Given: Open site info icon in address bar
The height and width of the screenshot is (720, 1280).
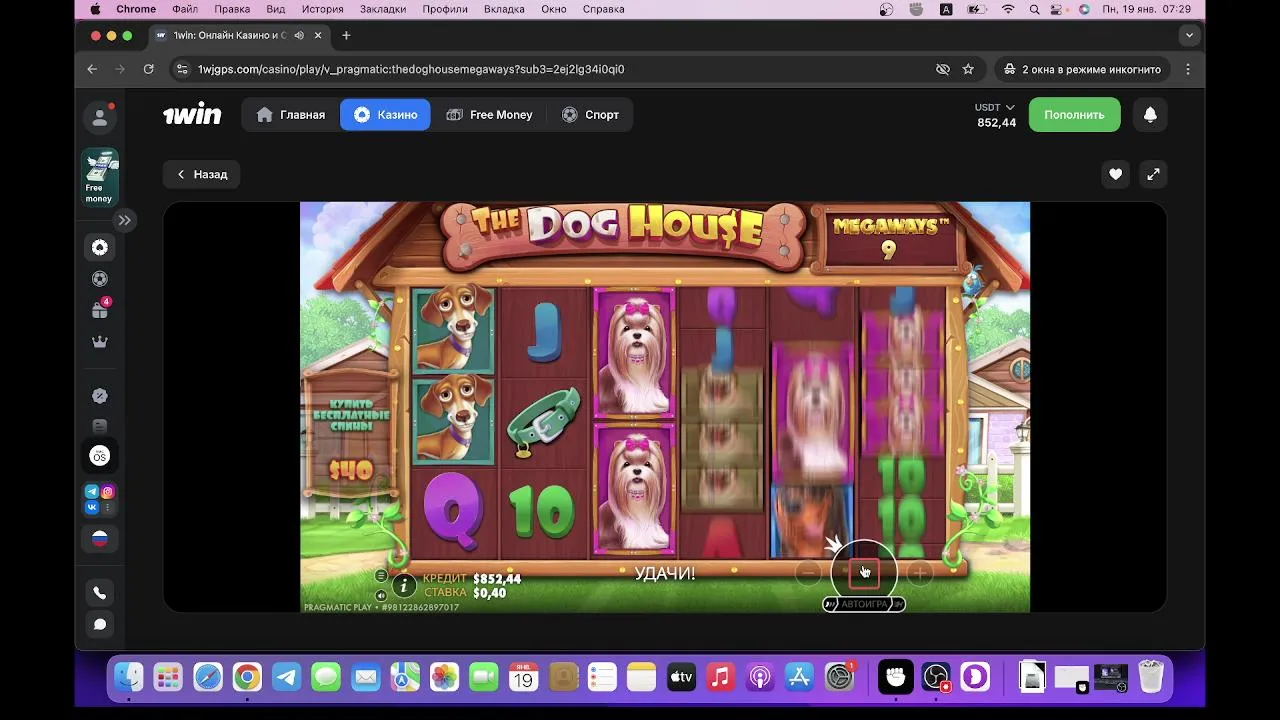Looking at the screenshot, I should pos(181,69).
